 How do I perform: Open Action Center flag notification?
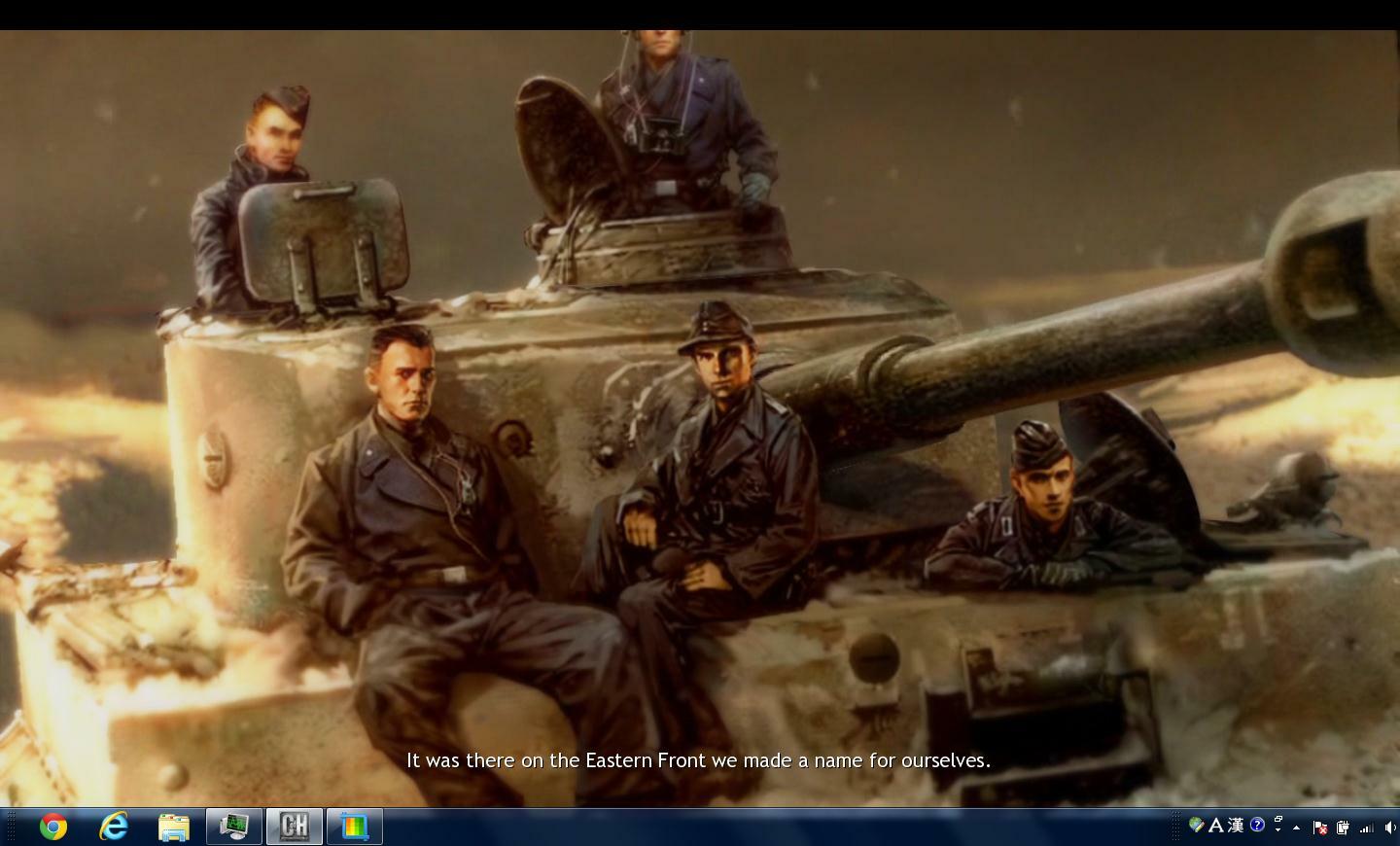tap(1320, 828)
